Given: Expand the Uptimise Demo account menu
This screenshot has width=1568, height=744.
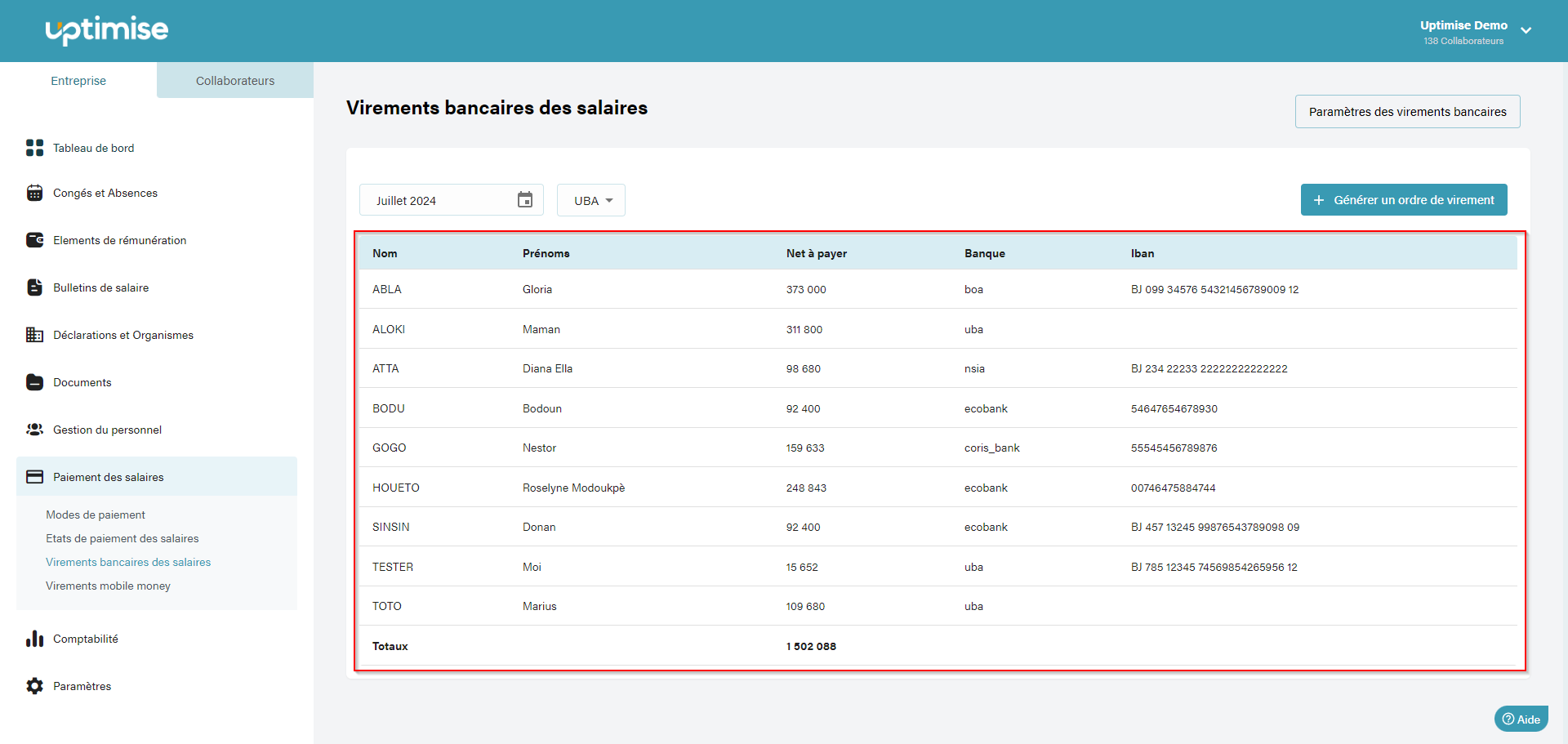Looking at the screenshot, I should click(1525, 31).
